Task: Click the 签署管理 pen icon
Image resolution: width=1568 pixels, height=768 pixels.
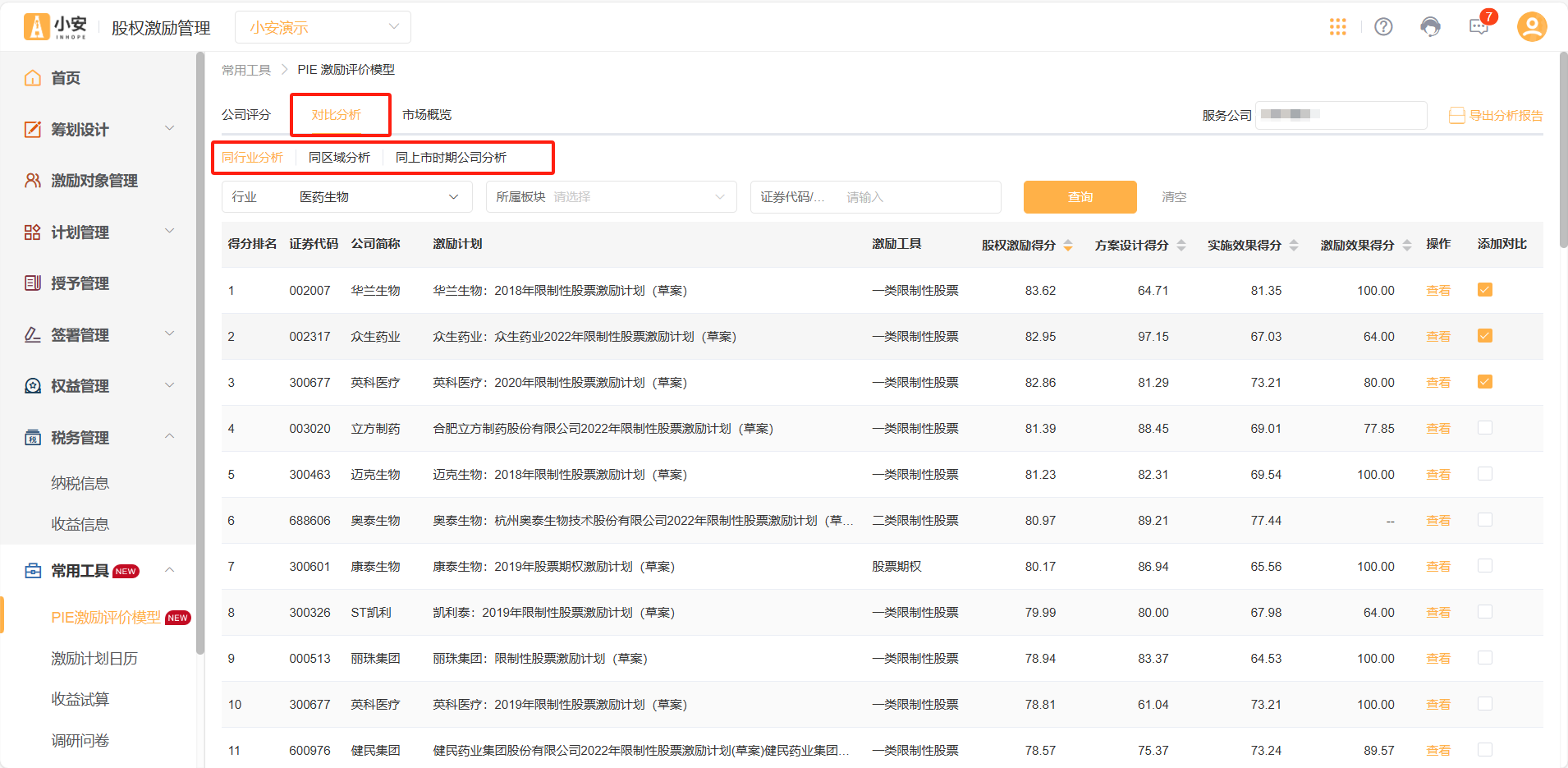Action: click(33, 335)
